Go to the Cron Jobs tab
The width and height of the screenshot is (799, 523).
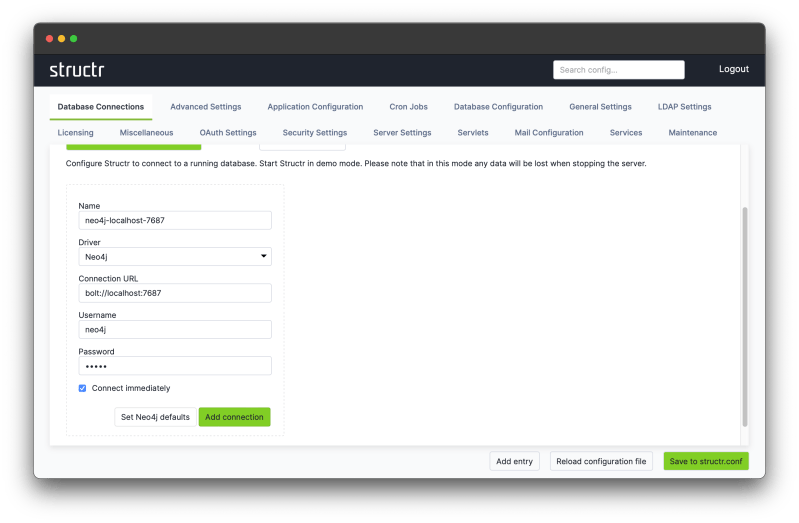(409, 107)
